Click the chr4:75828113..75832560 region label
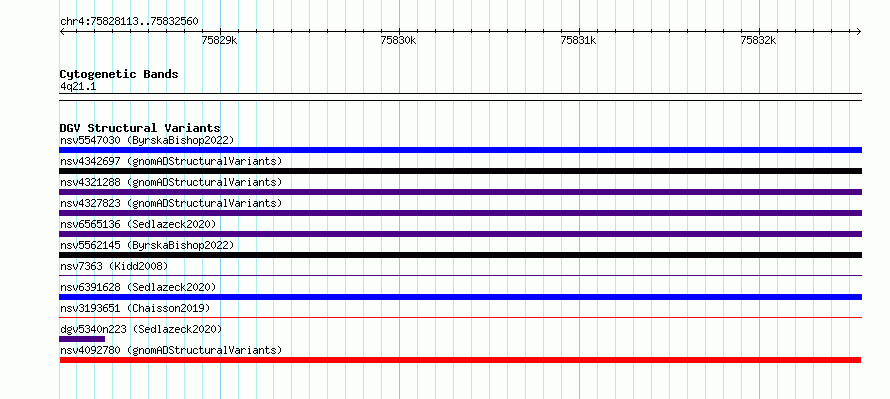 tap(129, 22)
